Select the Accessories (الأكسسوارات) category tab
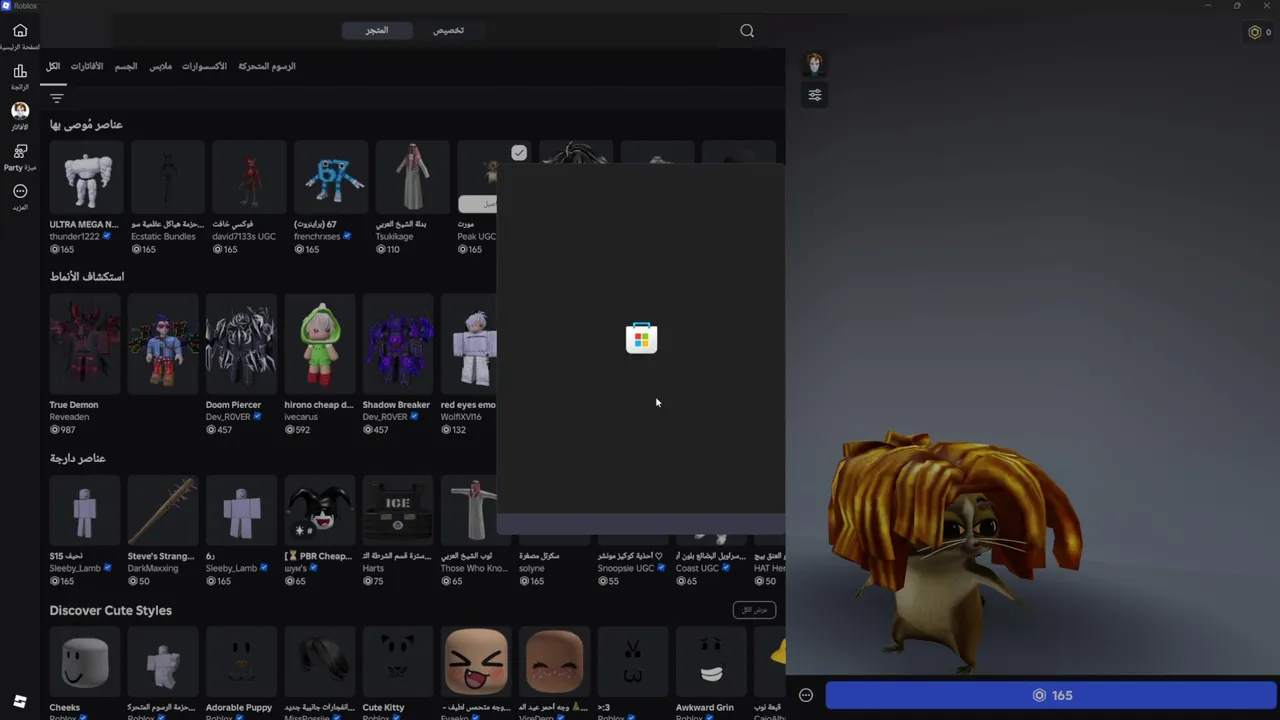Image resolution: width=1280 pixels, height=720 pixels. [204, 66]
